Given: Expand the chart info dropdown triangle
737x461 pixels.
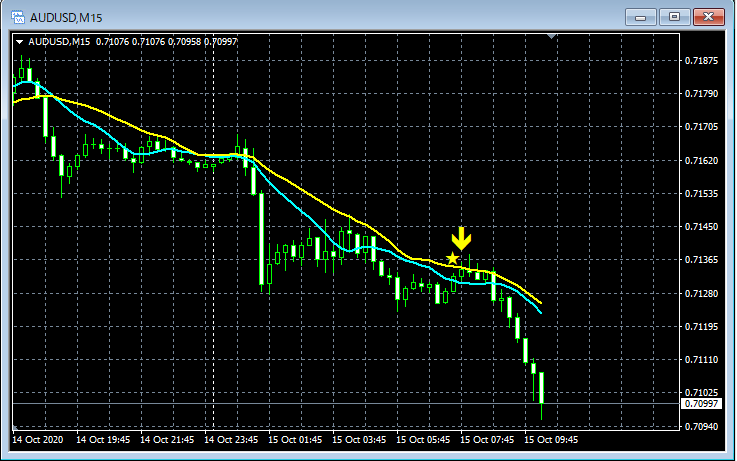Looking at the screenshot, I should 19,42.
